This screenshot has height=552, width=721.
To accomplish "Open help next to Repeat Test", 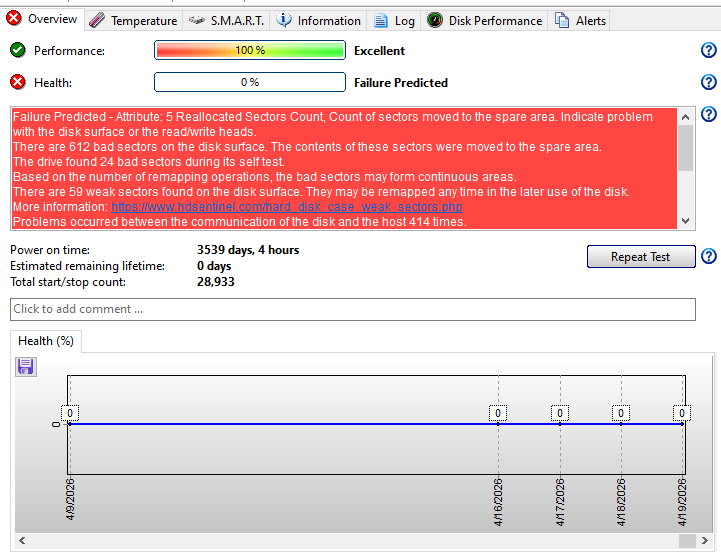I will click(709, 256).
